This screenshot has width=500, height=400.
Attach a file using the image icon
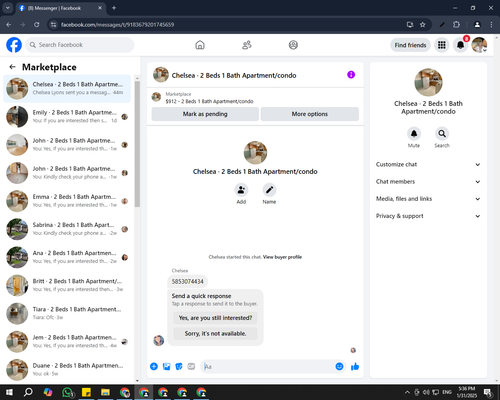pos(166,367)
